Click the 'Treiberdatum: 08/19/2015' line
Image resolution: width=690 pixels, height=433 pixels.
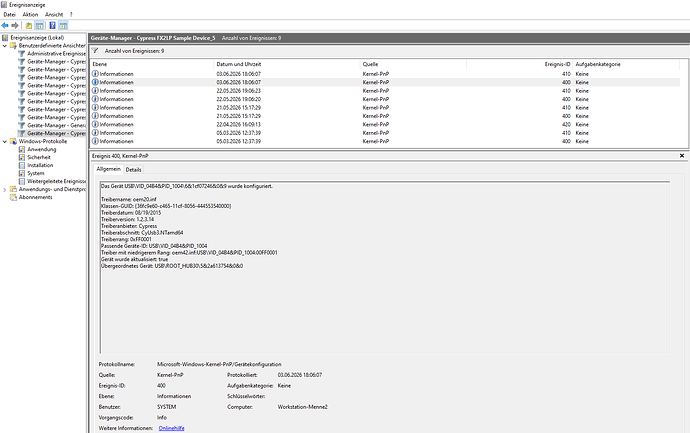pos(131,213)
